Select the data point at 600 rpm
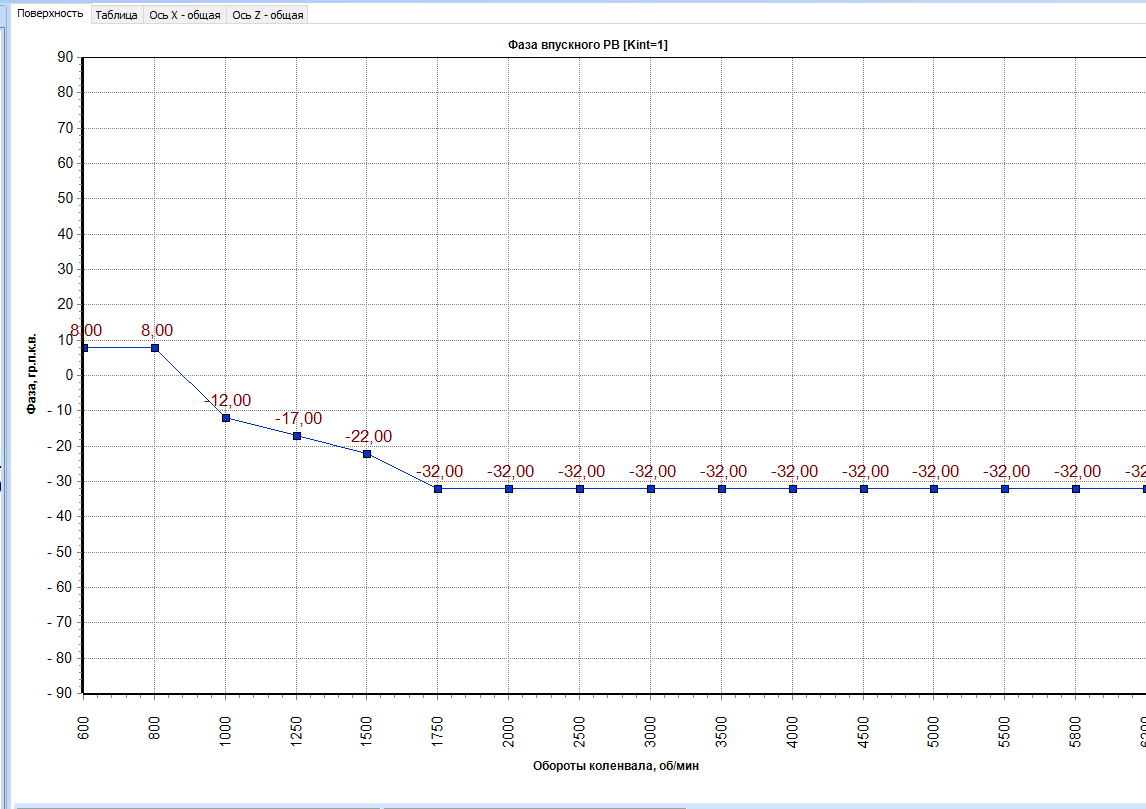 pos(85,348)
